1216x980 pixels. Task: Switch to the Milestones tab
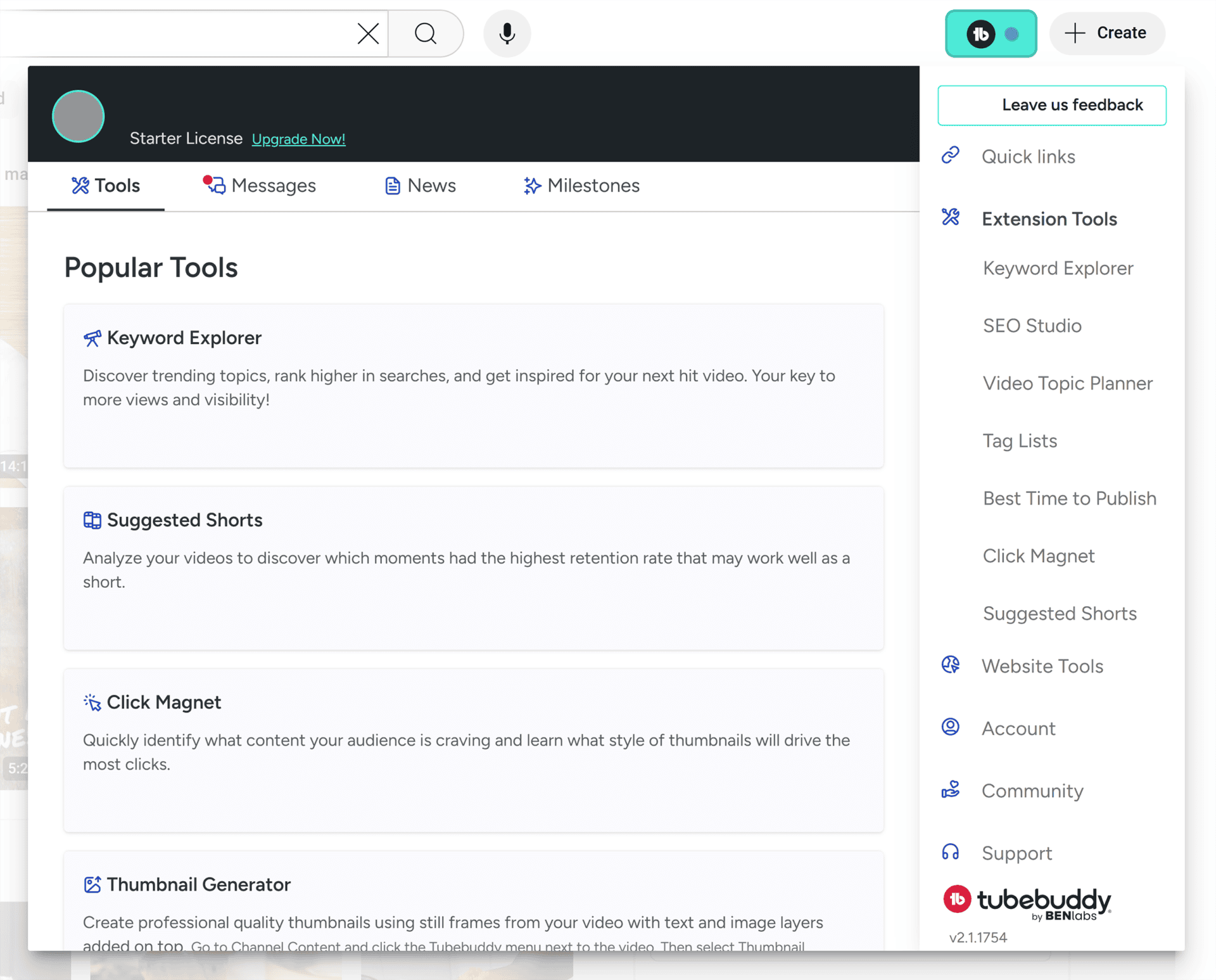coord(581,186)
